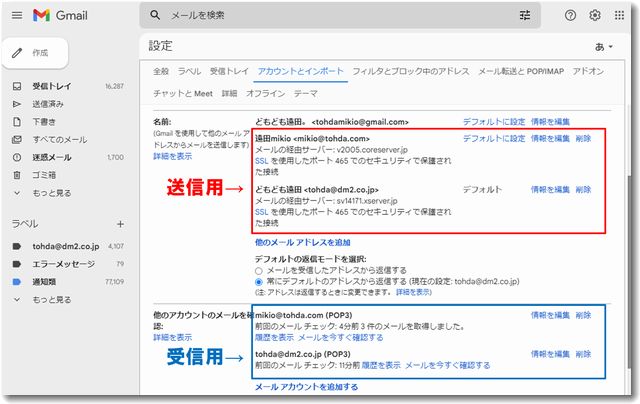Click plus icon to create new label
640x404 pixels.
(x=120, y=224)
